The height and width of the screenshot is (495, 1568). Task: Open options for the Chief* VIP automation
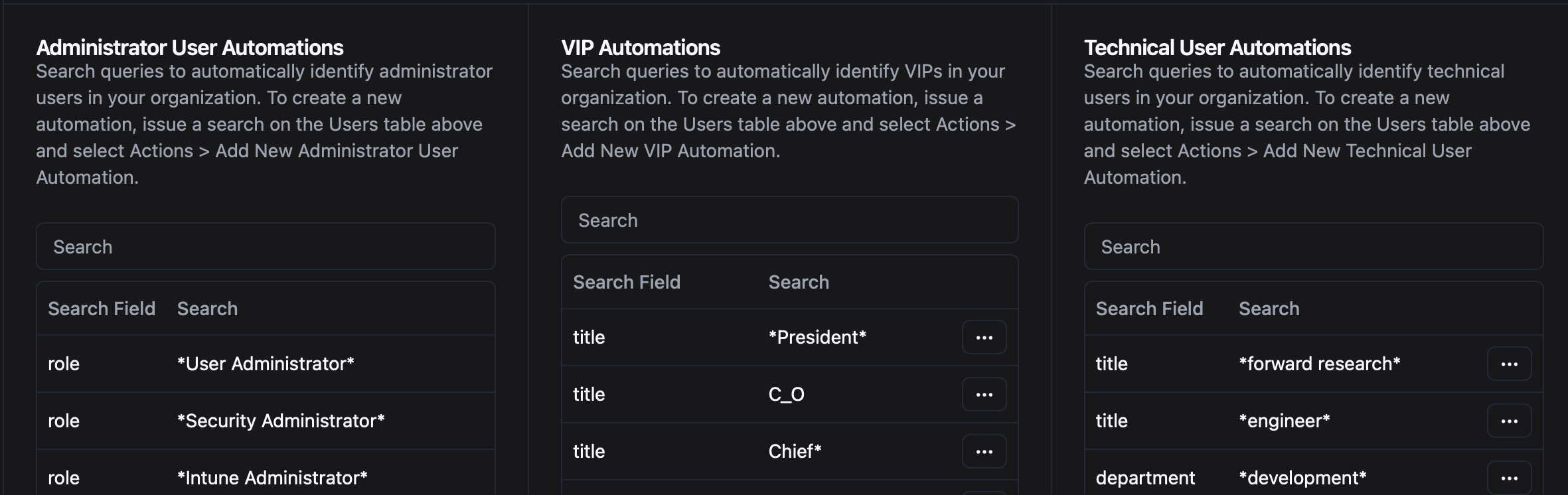tap(984, 451)
